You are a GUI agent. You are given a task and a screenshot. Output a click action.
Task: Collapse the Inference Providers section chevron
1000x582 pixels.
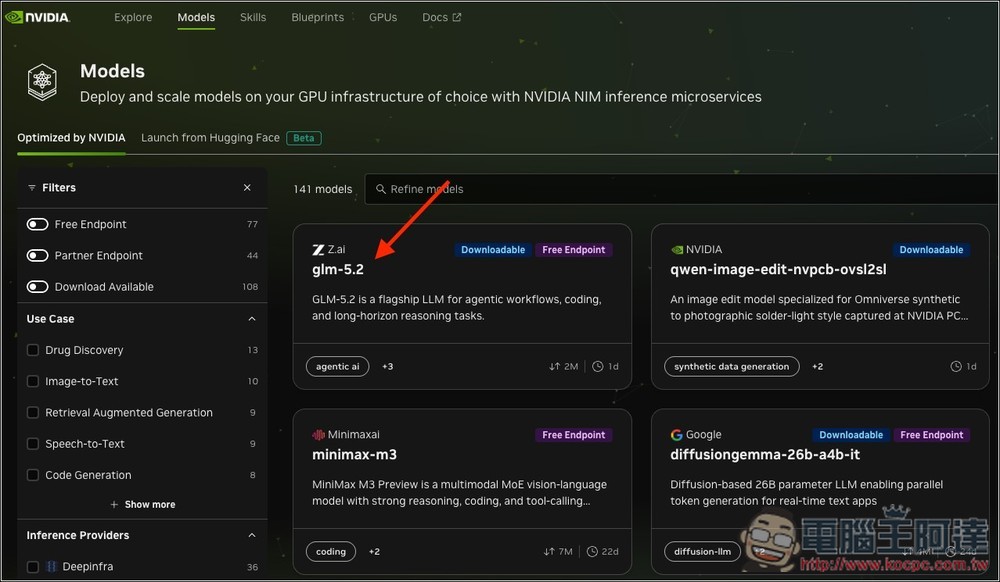(x=251, y=535)
